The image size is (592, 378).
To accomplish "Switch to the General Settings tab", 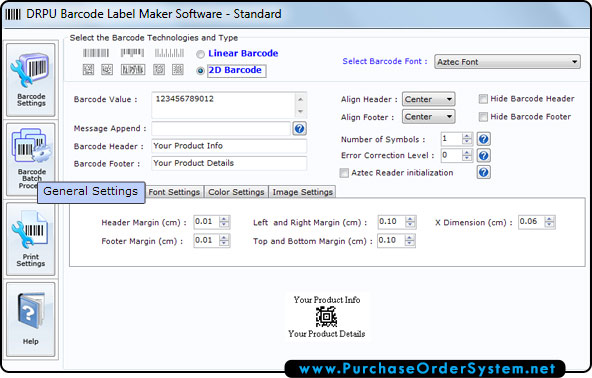I will pos(91,192).
